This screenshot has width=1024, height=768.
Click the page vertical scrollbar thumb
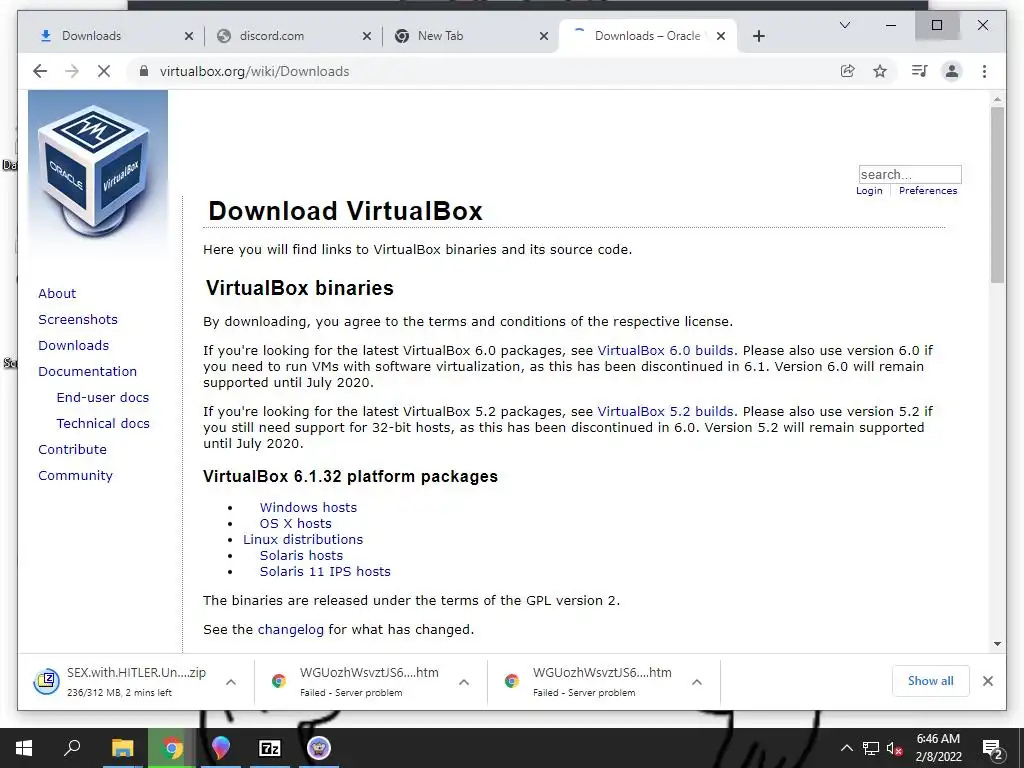[x=997, y=195]
